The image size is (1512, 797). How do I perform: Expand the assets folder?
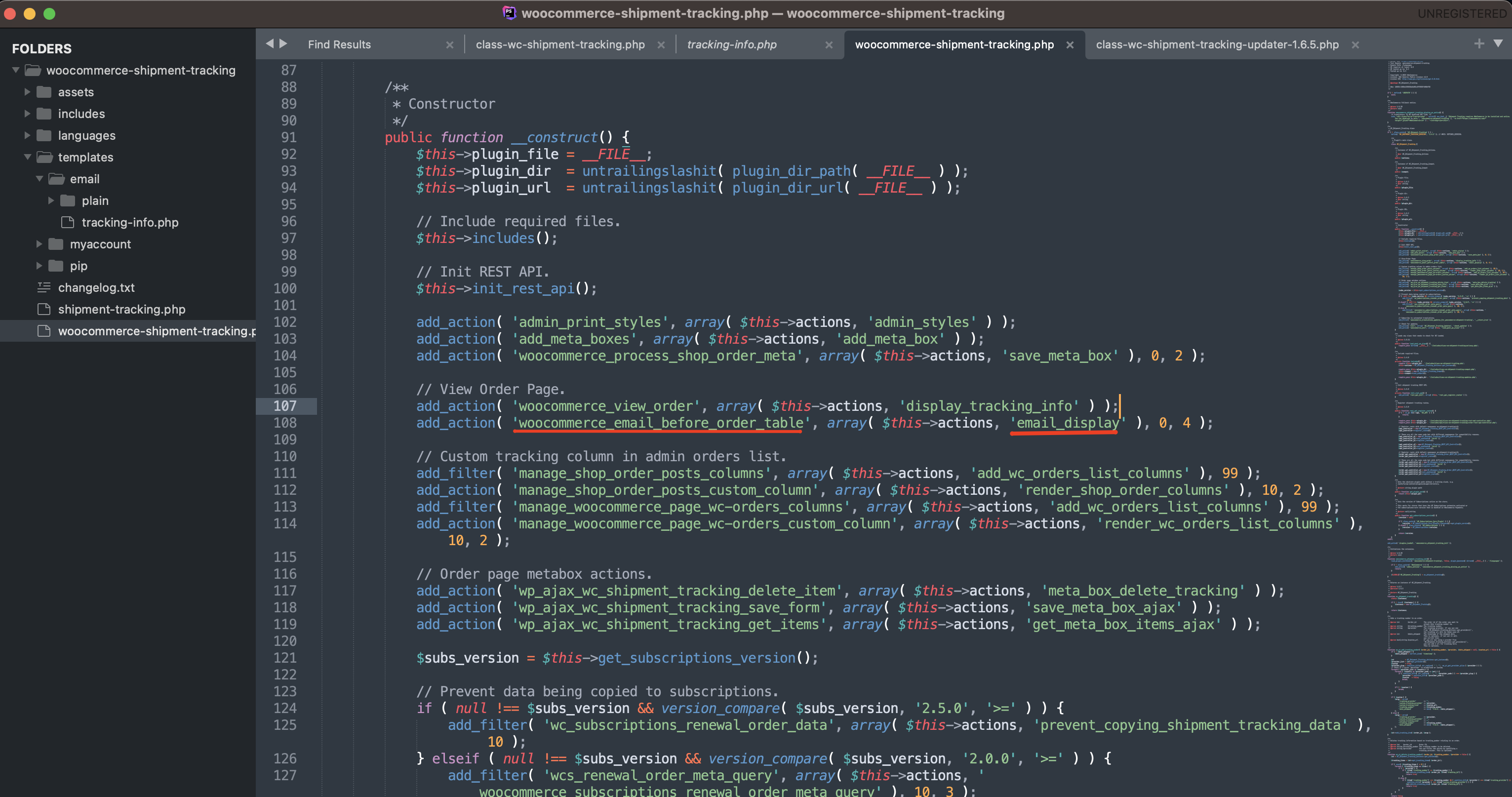pyautogui.click(x=27, y=92)
